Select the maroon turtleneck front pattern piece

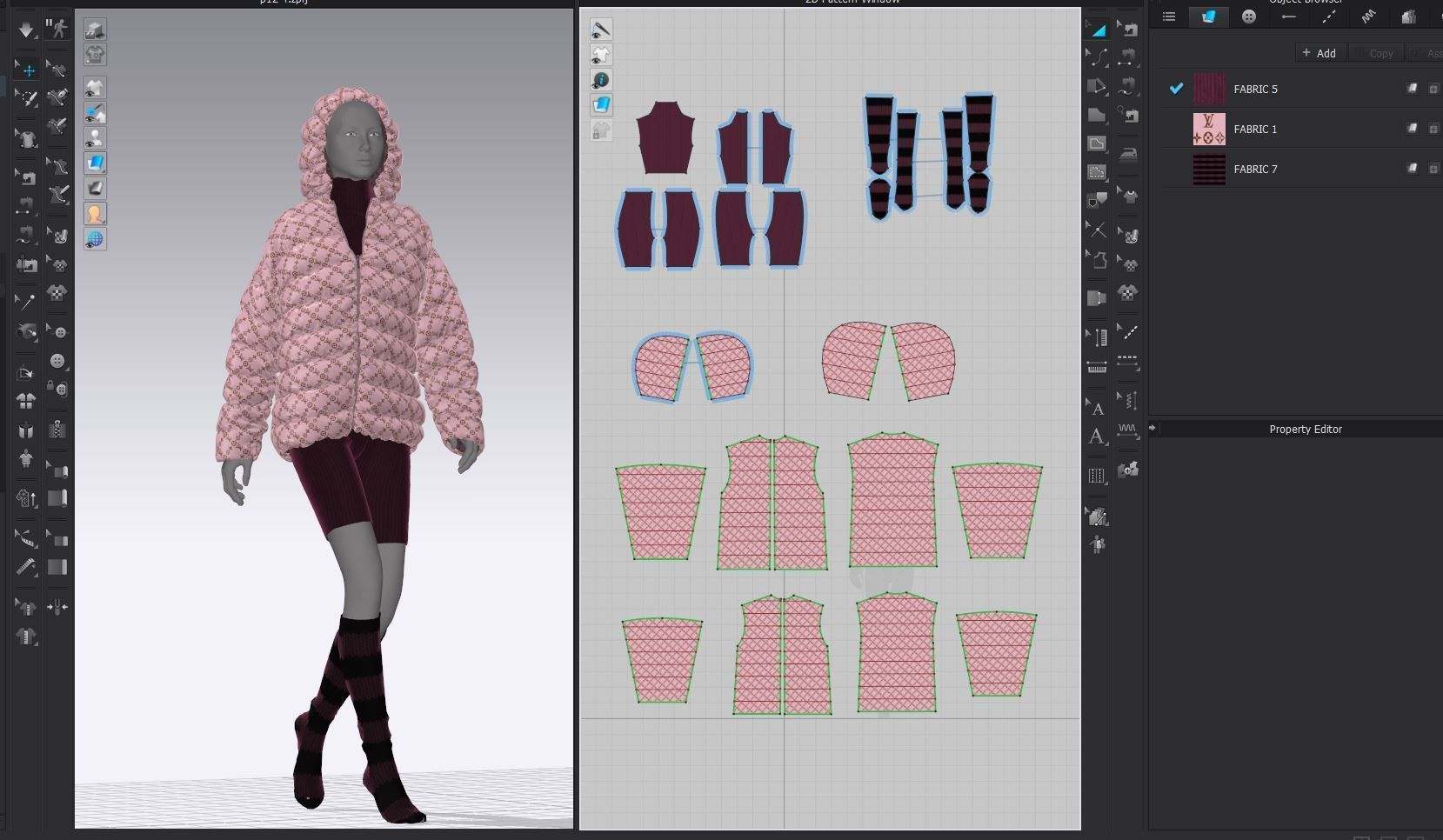(665, 137)
